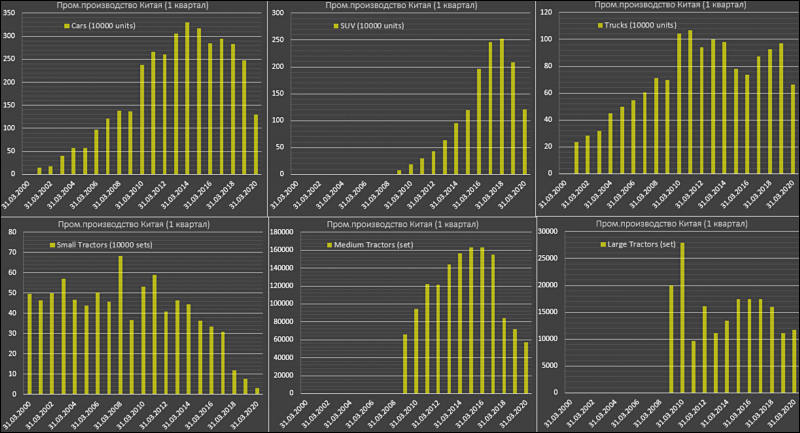Click the Cars (10000 units) legend color marker
Image resolution: width=800 pixels, height=433 pixels.
[x=67, y=26]
